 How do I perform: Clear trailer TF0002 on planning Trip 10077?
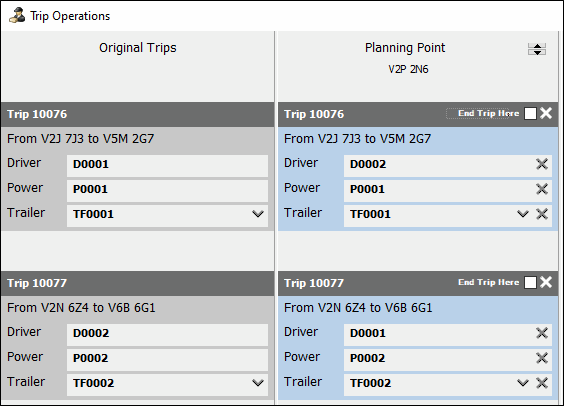pyautogui.click(x=542, y=383)
